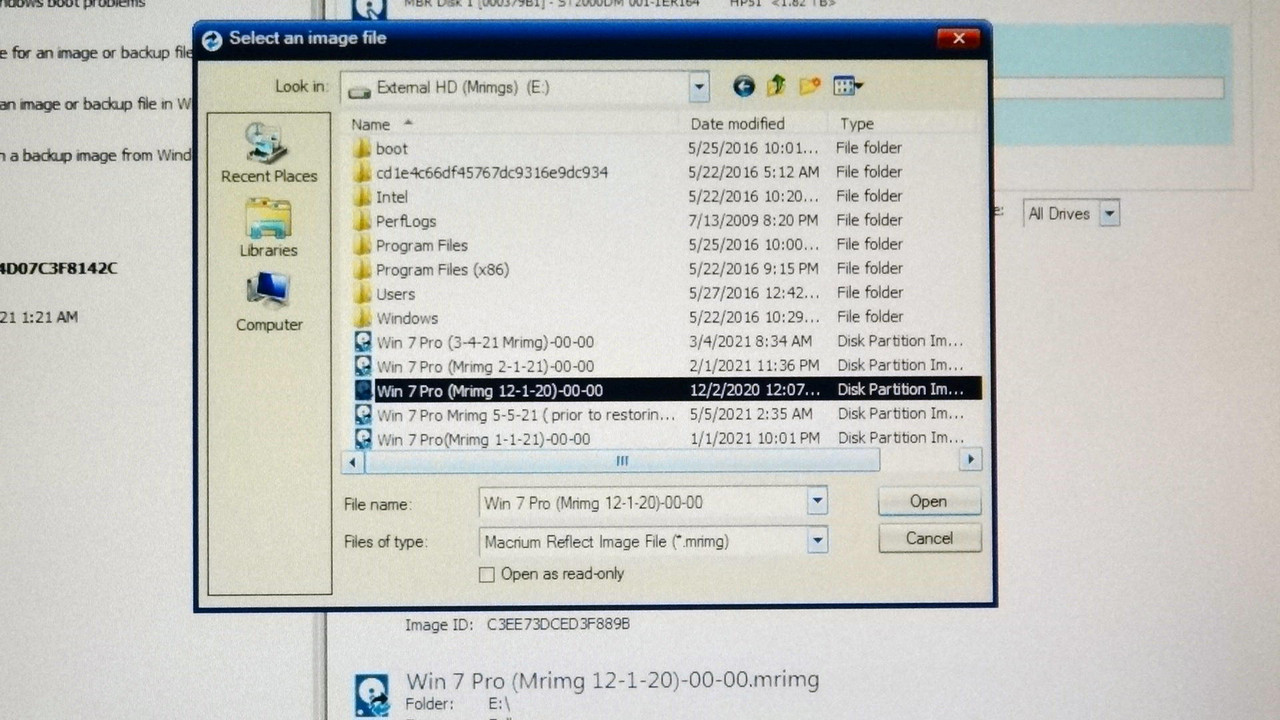Screen dimensions: 1280x720
Task: Select the PerfLogs folder icon
Action: point(363,221)
